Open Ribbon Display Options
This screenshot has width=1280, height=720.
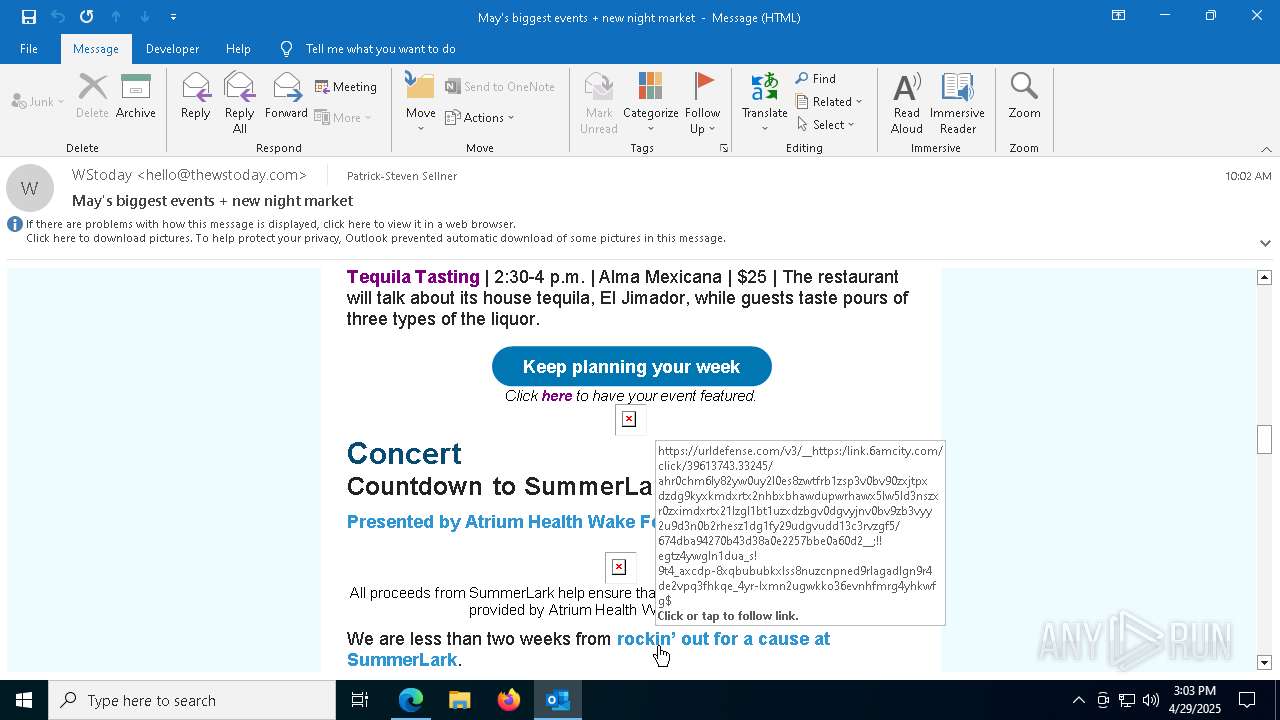[x=1118, y=16]
